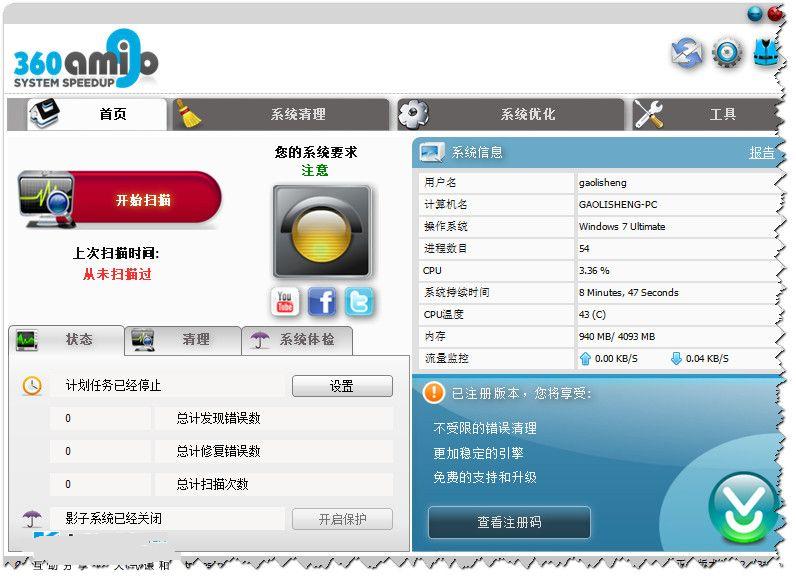Screen dimensions: 796x578
Task: Click the system info monitor icon
Action: tap(432, 152)
